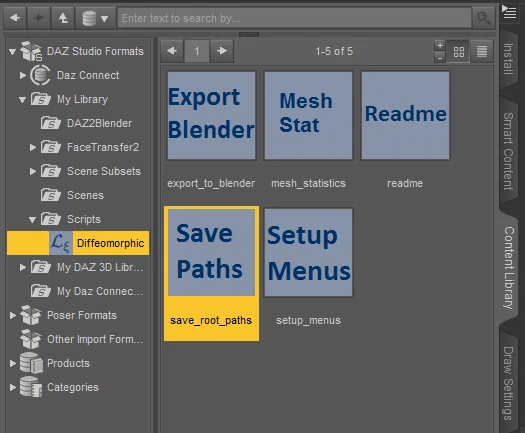Viewport: 525px width, 433px height.
Task: Expand the Daz Connect node
Action: (x=22, y=75)
